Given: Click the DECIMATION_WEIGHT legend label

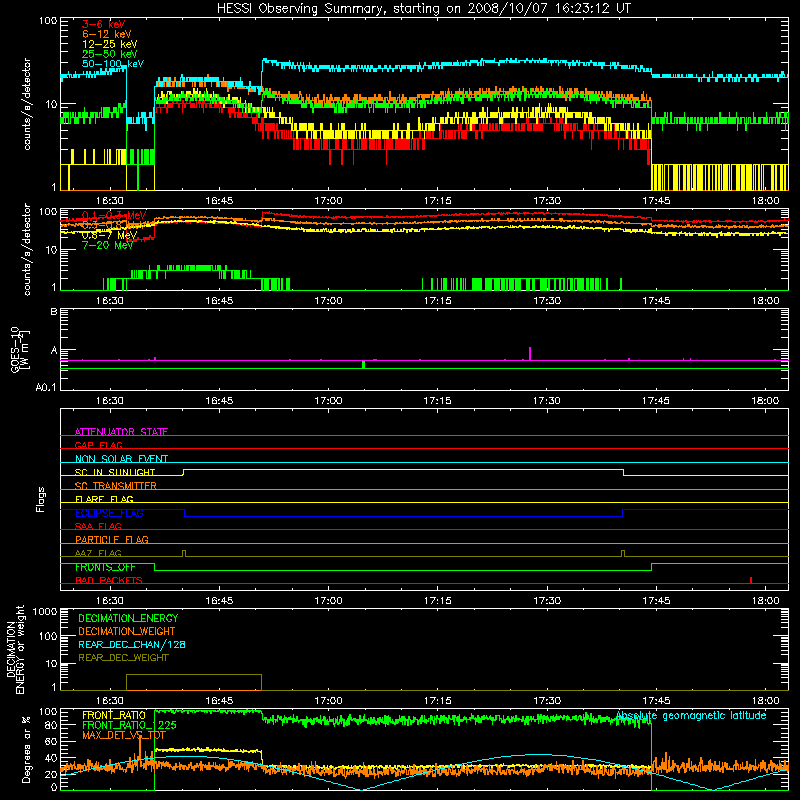Looking at the screenshot, I should point(127,631).
